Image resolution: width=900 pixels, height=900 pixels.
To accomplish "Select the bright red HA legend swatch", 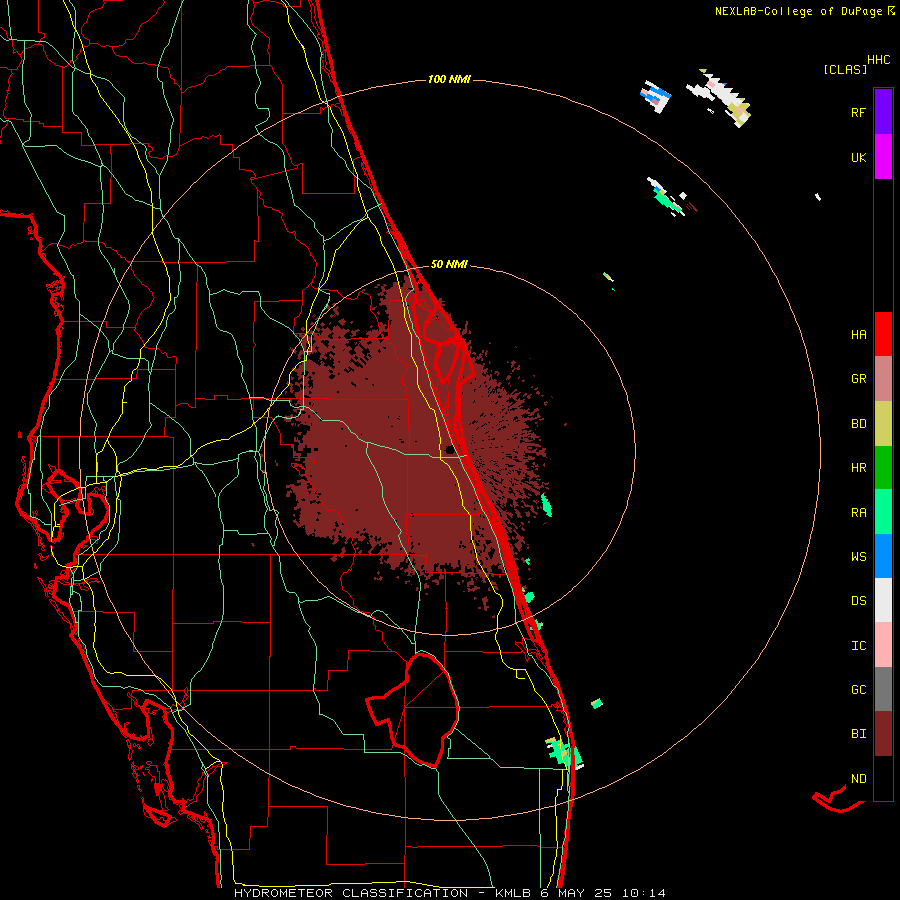I will [883, 334].
